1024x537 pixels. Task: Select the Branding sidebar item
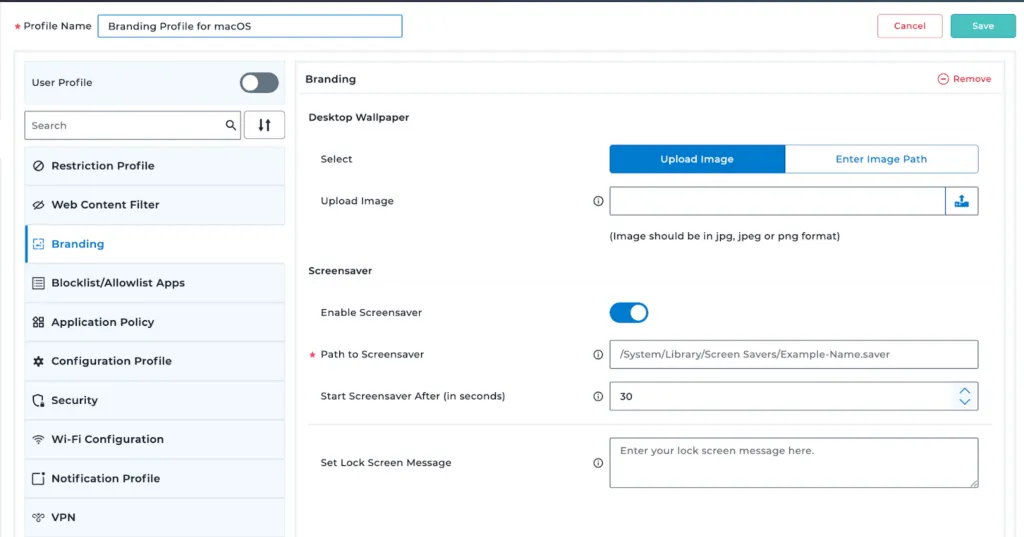[155, 244]
